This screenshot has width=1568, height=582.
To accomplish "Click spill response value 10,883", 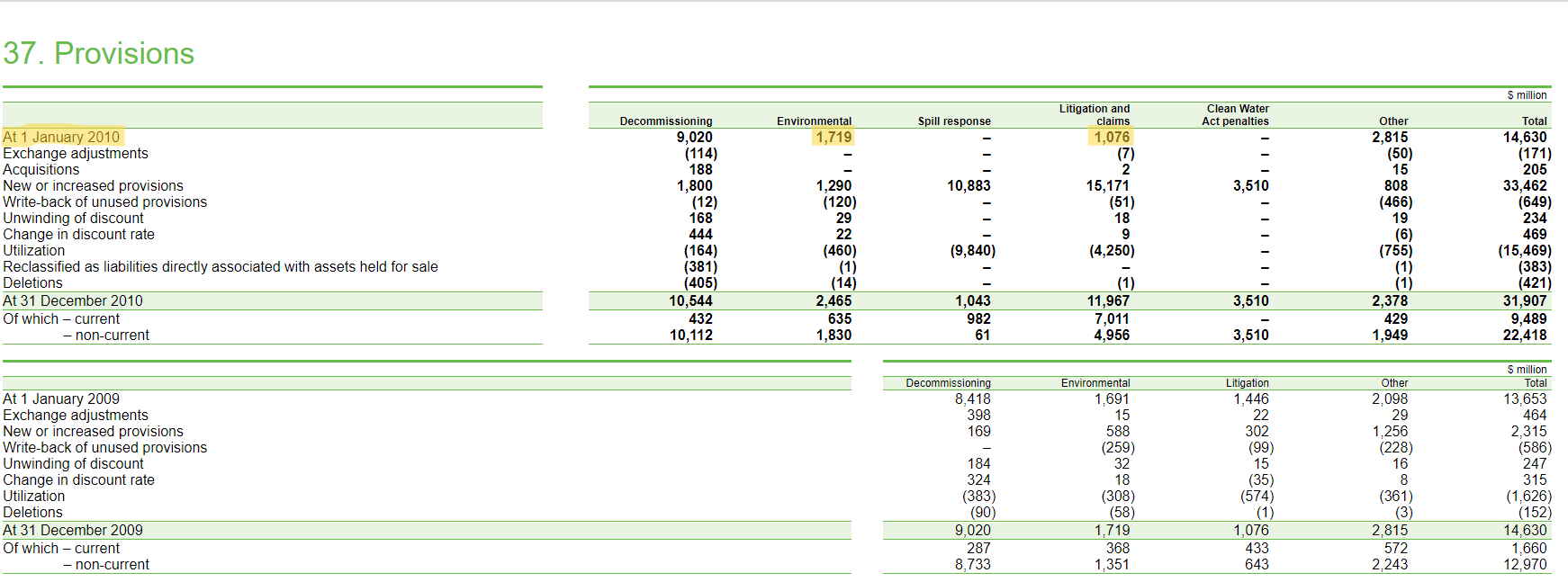I will [x=969, y=185].
